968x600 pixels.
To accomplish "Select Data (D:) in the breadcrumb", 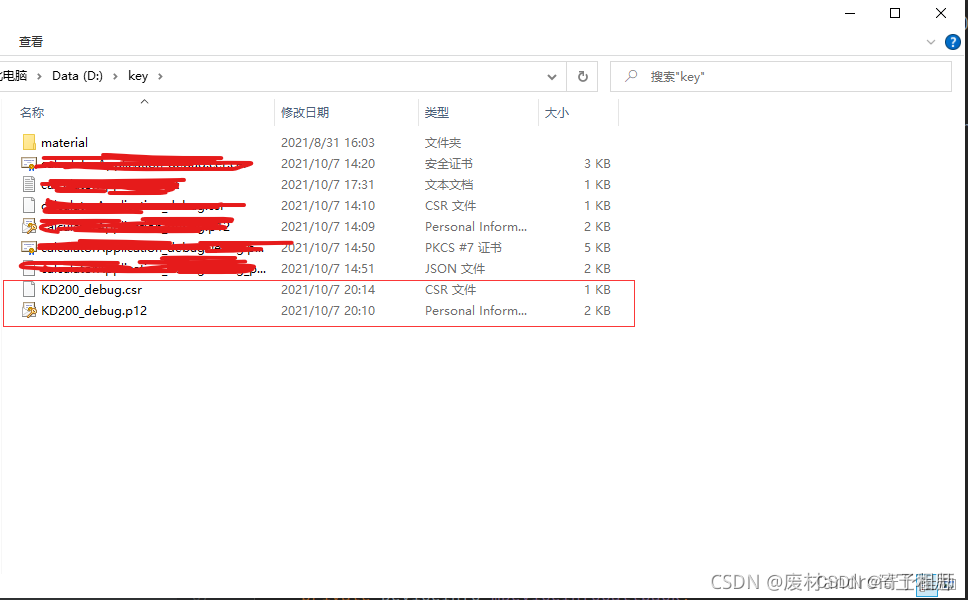I will click(x=77, y=76).
